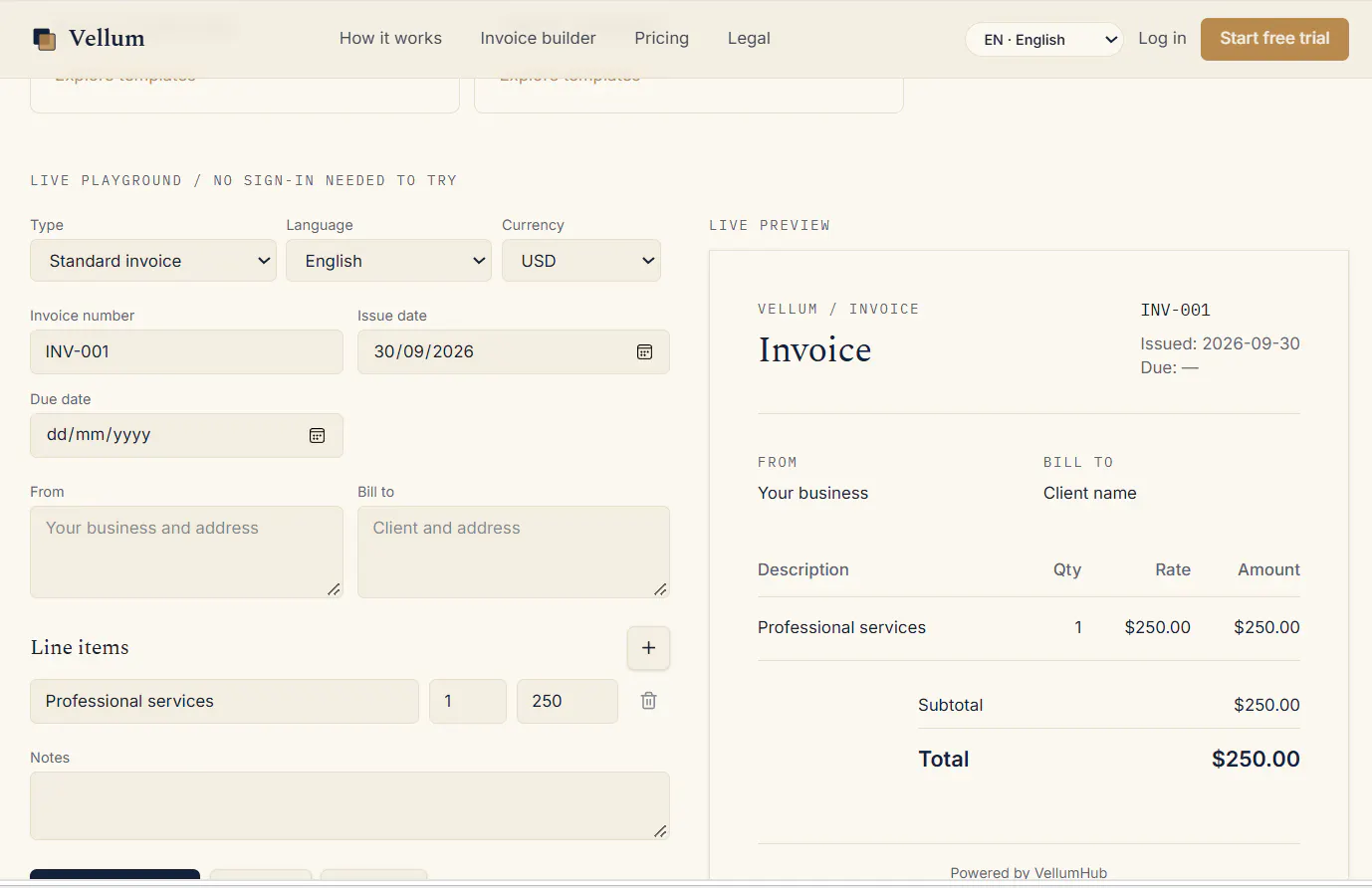Click the preview Total amount $250.00
Image resolution: width=1372 pixels, height=888 pixels.
click(1256, 759)
